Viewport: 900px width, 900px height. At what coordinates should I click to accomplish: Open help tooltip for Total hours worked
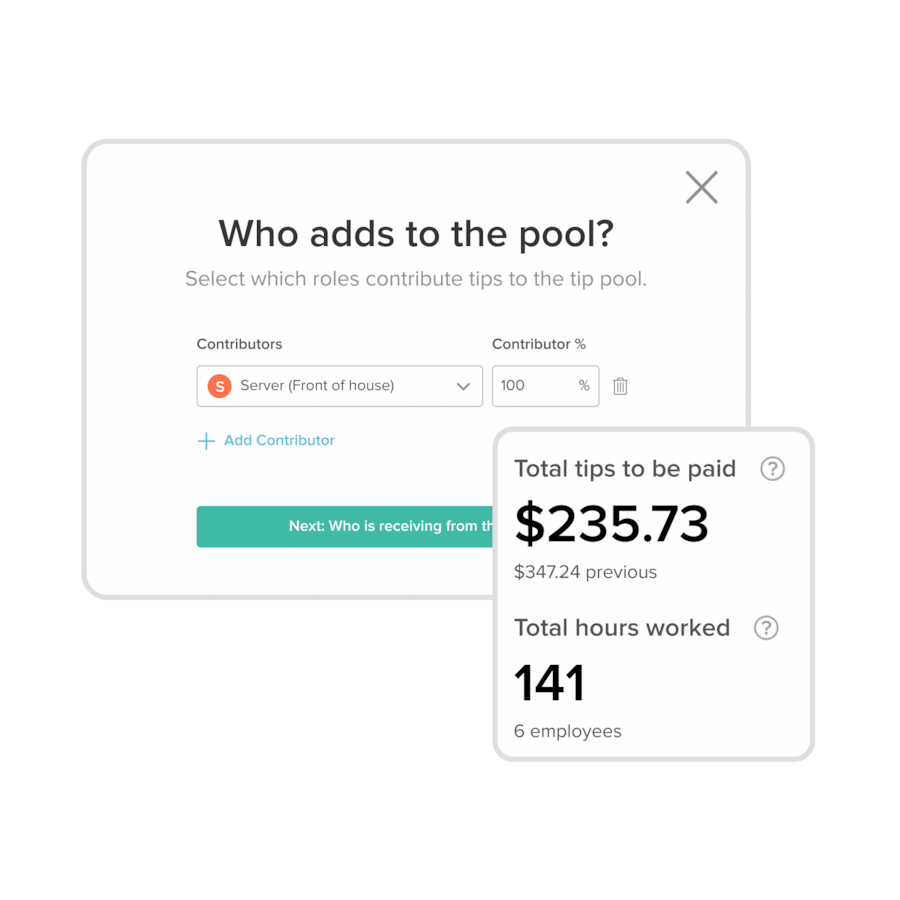(x=766, y=628)
